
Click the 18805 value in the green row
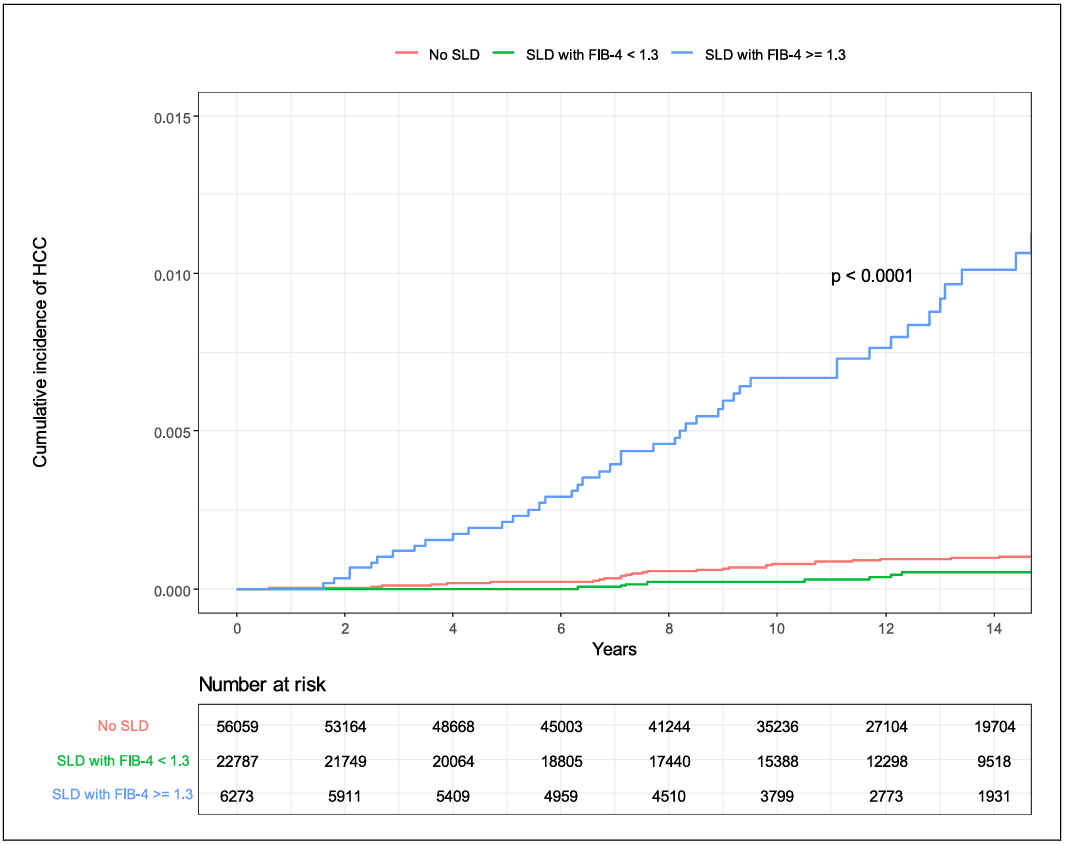(x=560, y=762)
